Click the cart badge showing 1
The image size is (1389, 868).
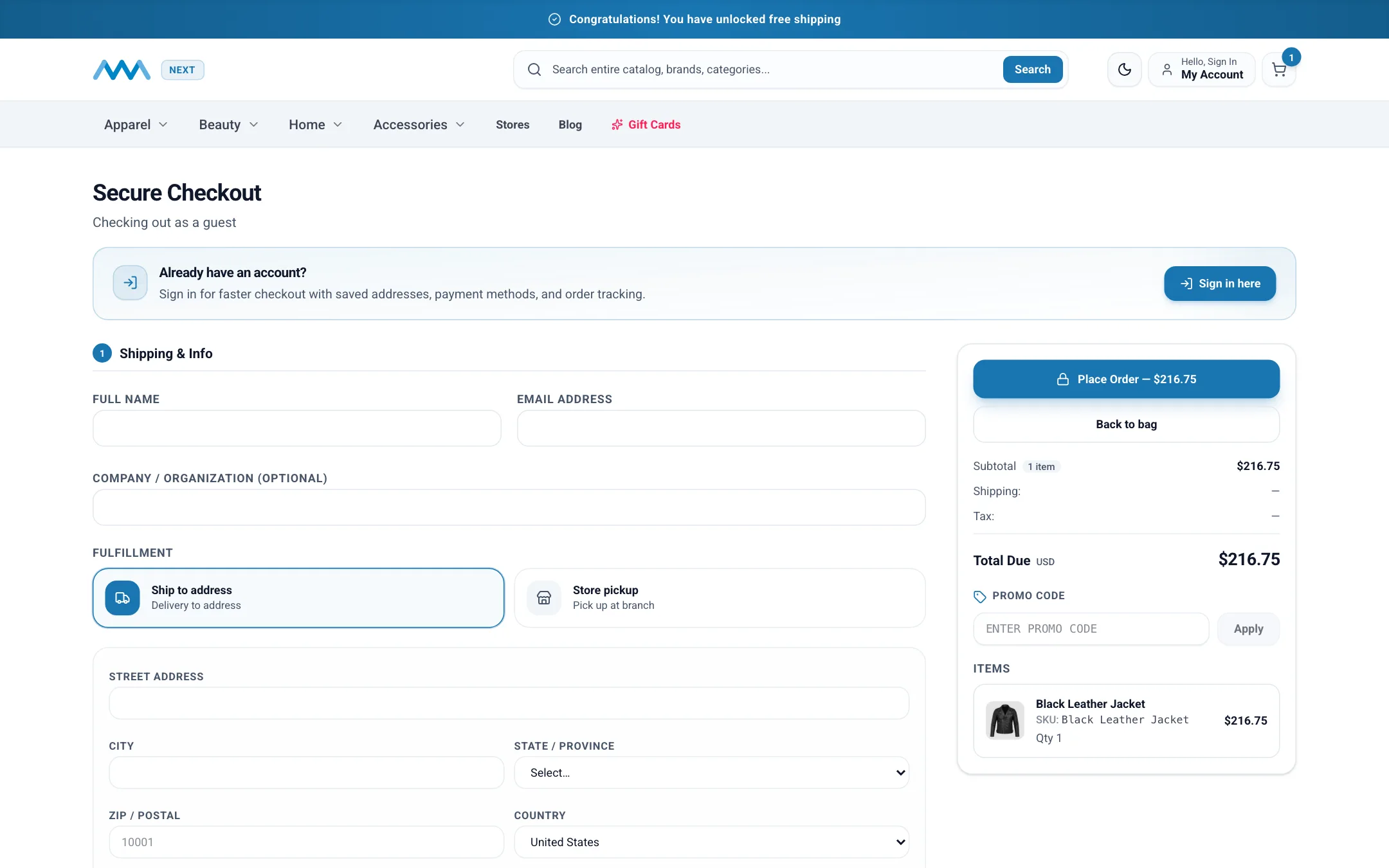click(1291, 57)
